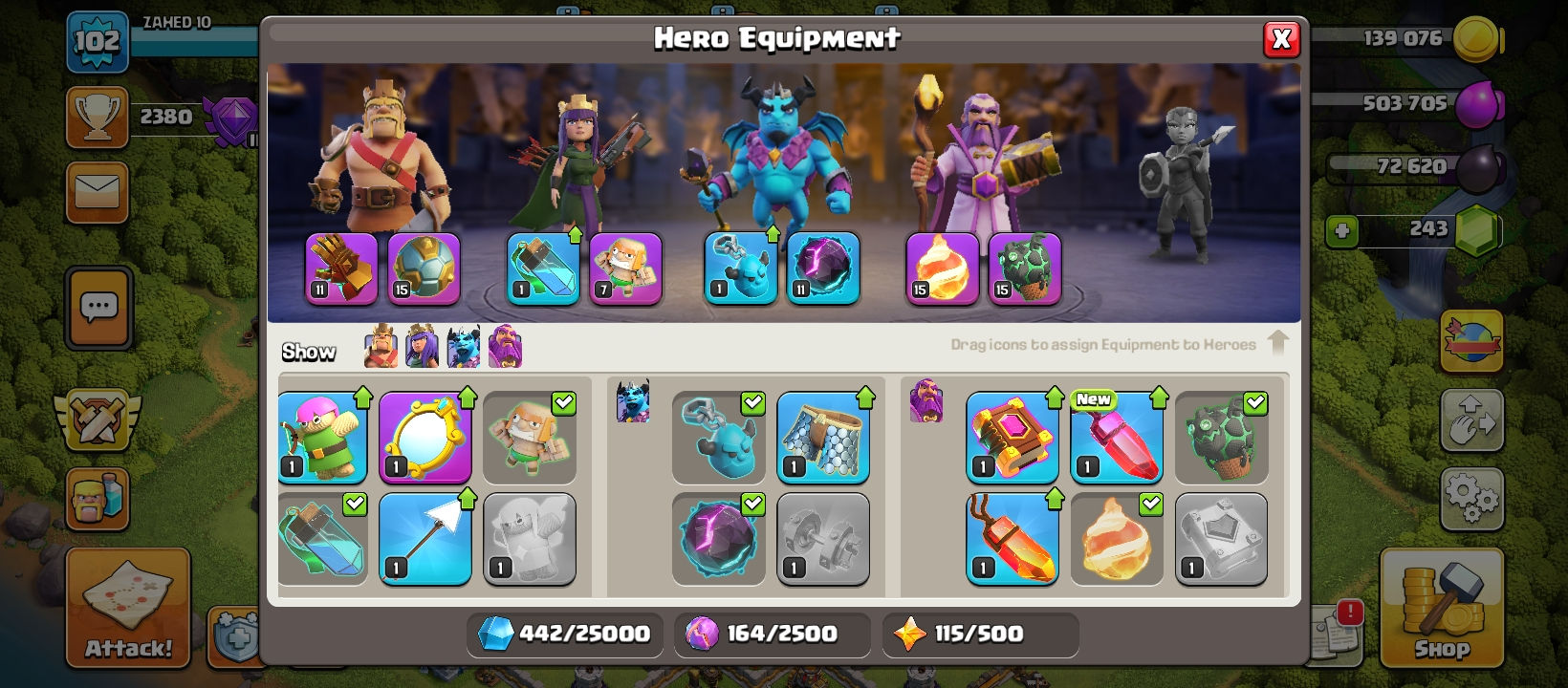Select the Frozen Arrow equipment icon

pos(425,539)
